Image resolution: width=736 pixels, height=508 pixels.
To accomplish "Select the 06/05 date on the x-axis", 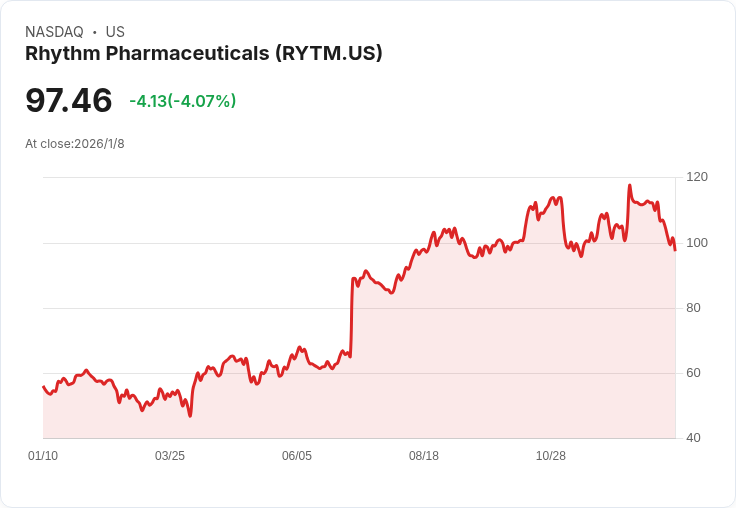I will point(297,456).
